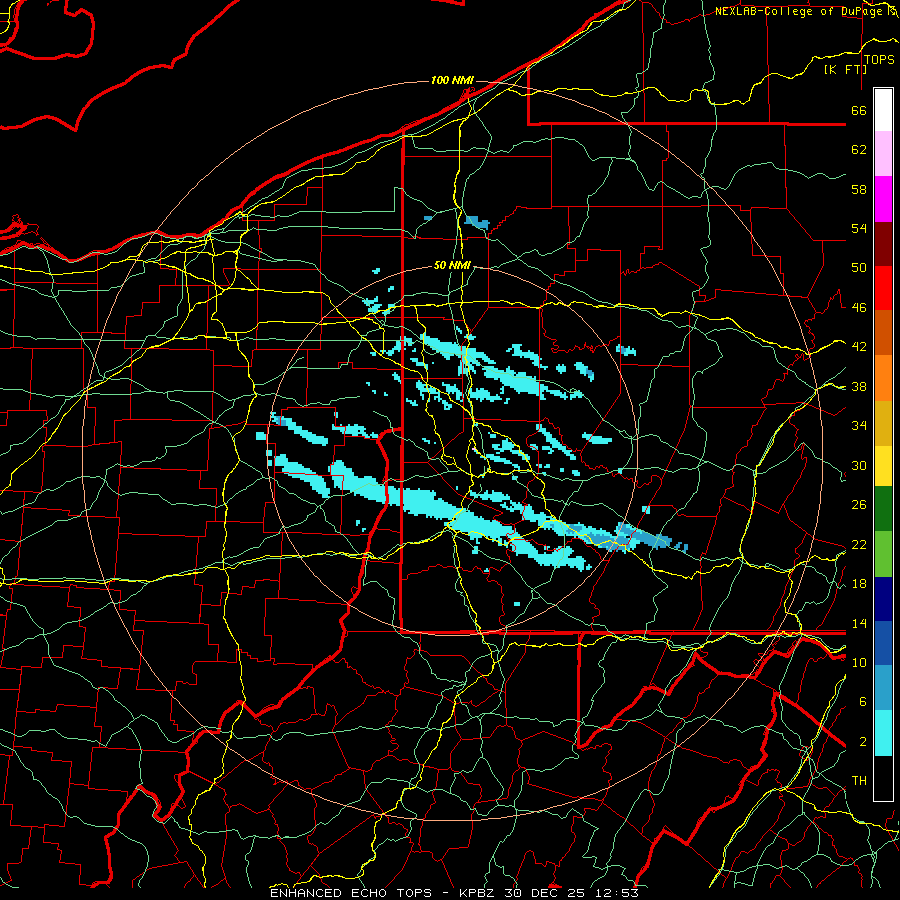900x900 pixels.
Task: Click the bright red legend swatch
Action: tap(883, 288)
